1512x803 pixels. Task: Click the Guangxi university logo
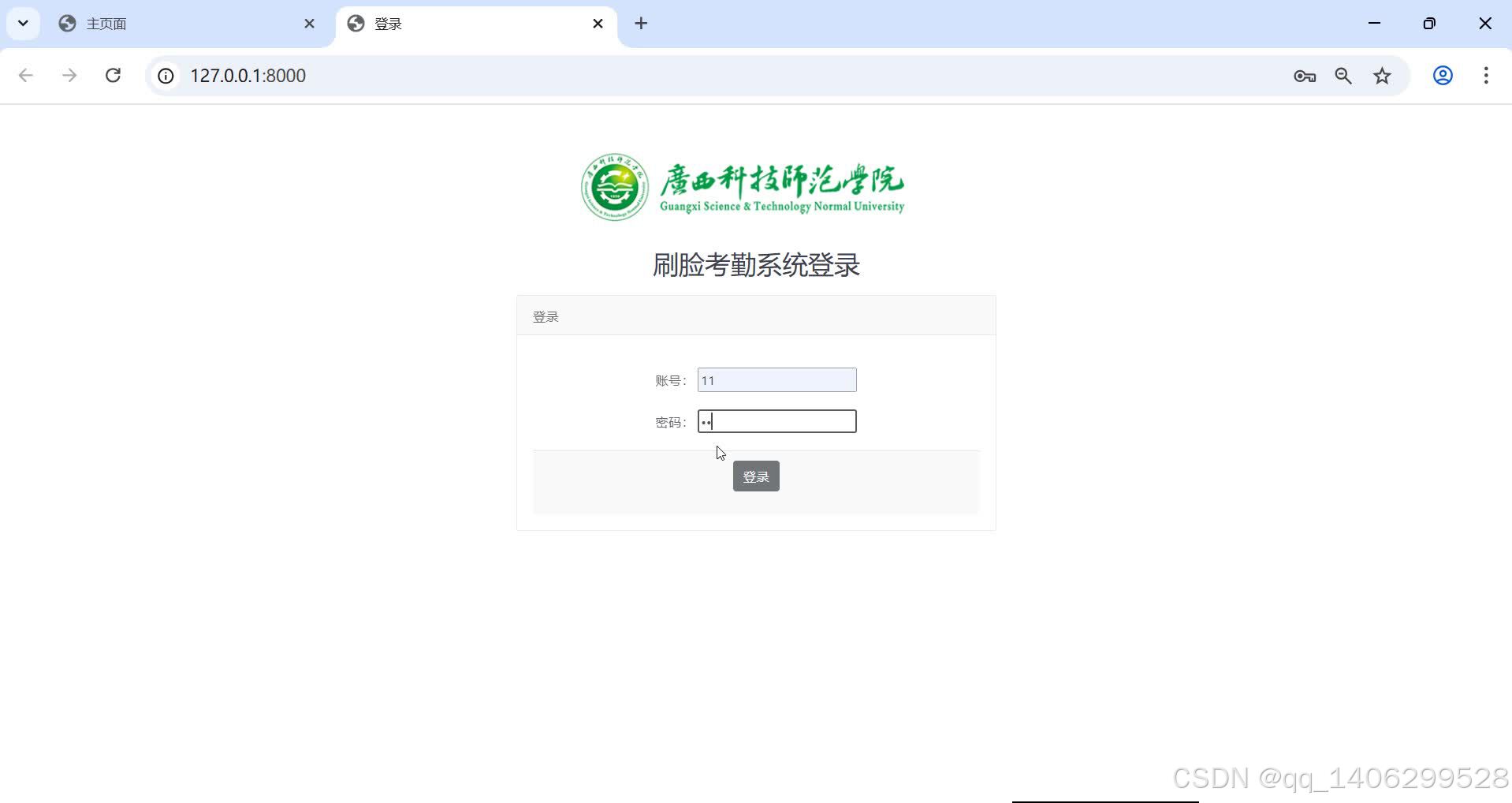tap(614, 187)
